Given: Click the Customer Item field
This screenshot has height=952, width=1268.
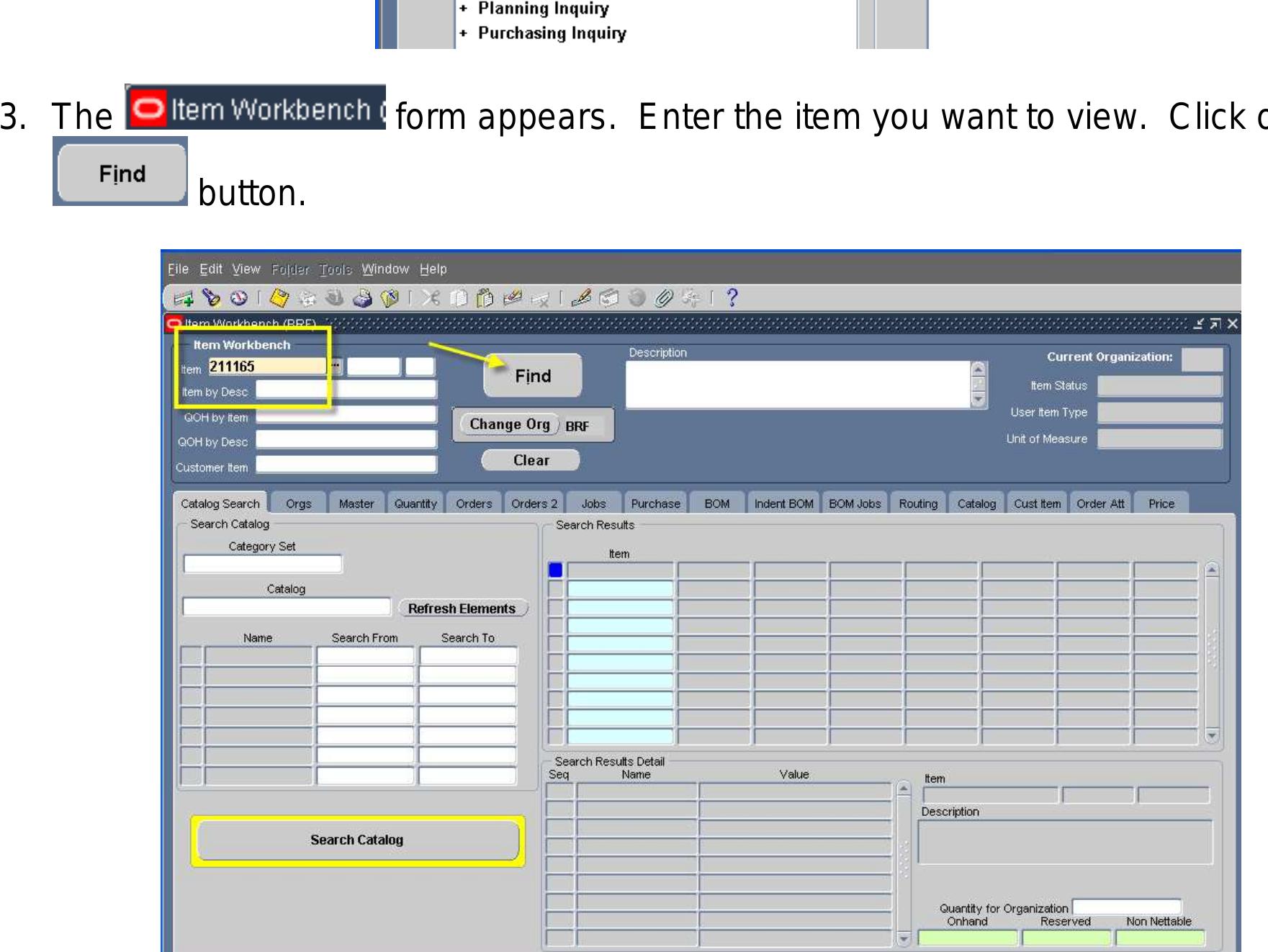Looking at the screenshot, I should click(346, 465).
